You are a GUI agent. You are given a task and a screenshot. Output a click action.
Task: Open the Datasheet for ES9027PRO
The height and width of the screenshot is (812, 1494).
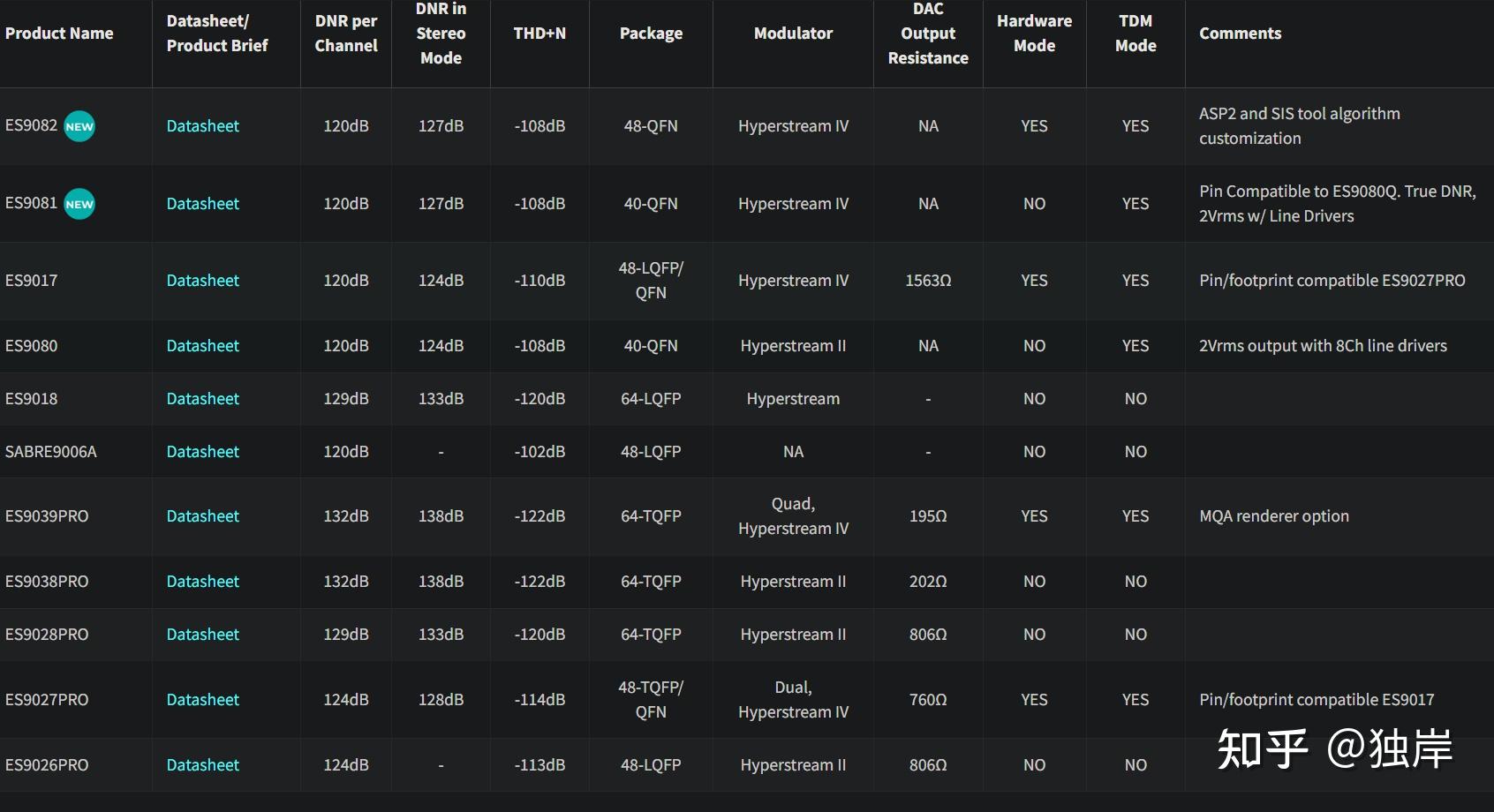(x=202, y=700)
